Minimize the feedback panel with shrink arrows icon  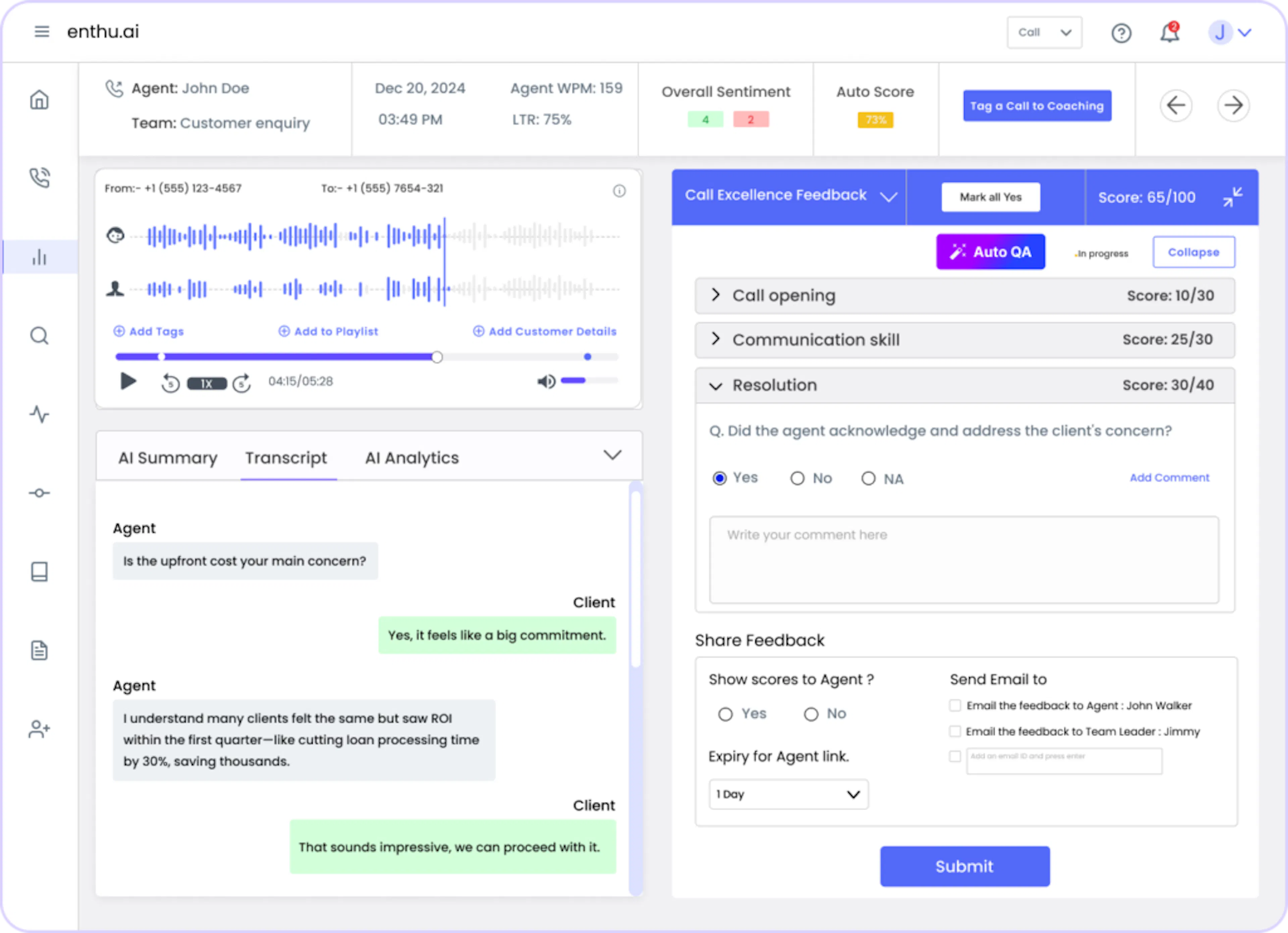1232,197
